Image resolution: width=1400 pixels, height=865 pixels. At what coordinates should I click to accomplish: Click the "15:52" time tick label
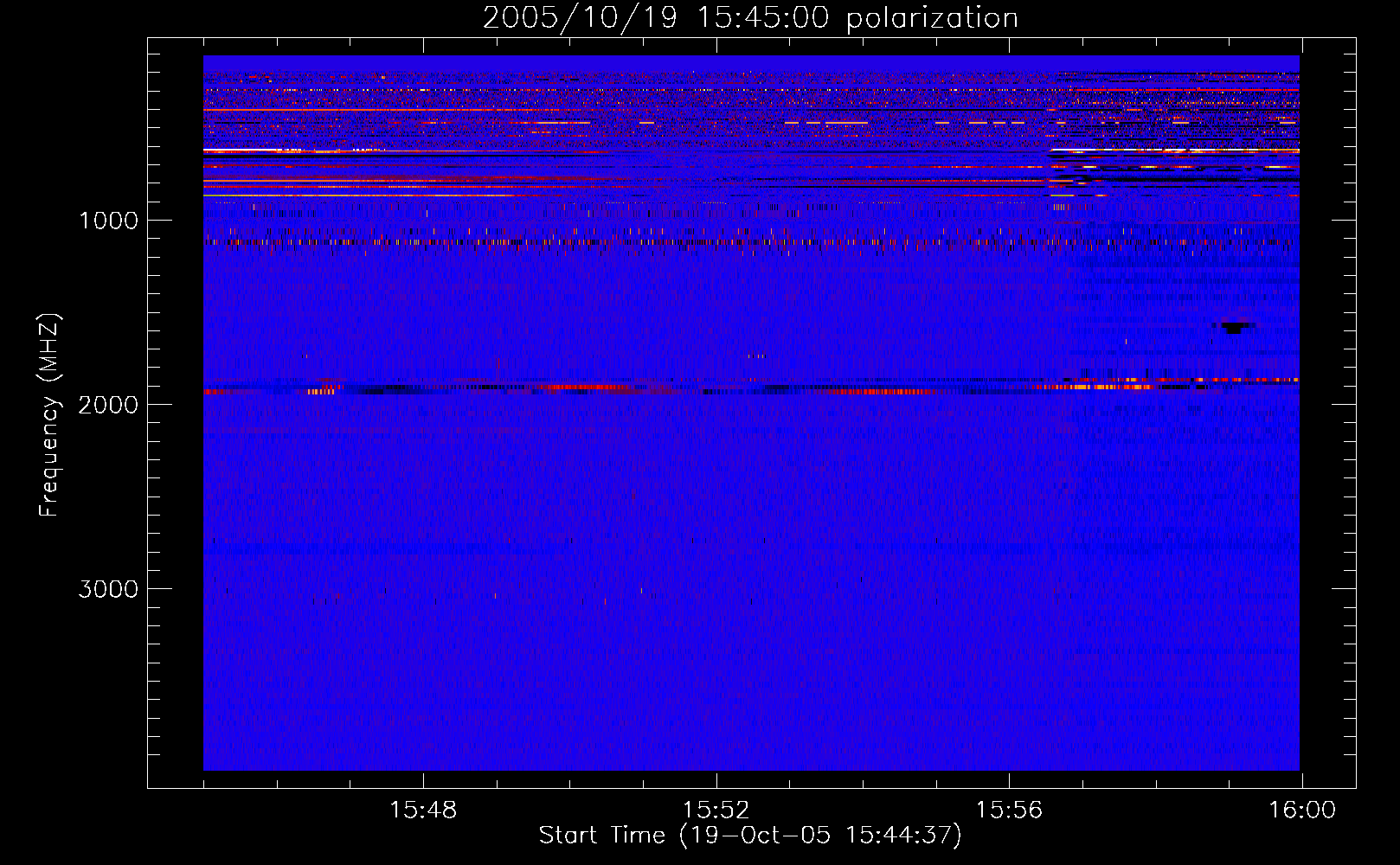click(716, 811)
